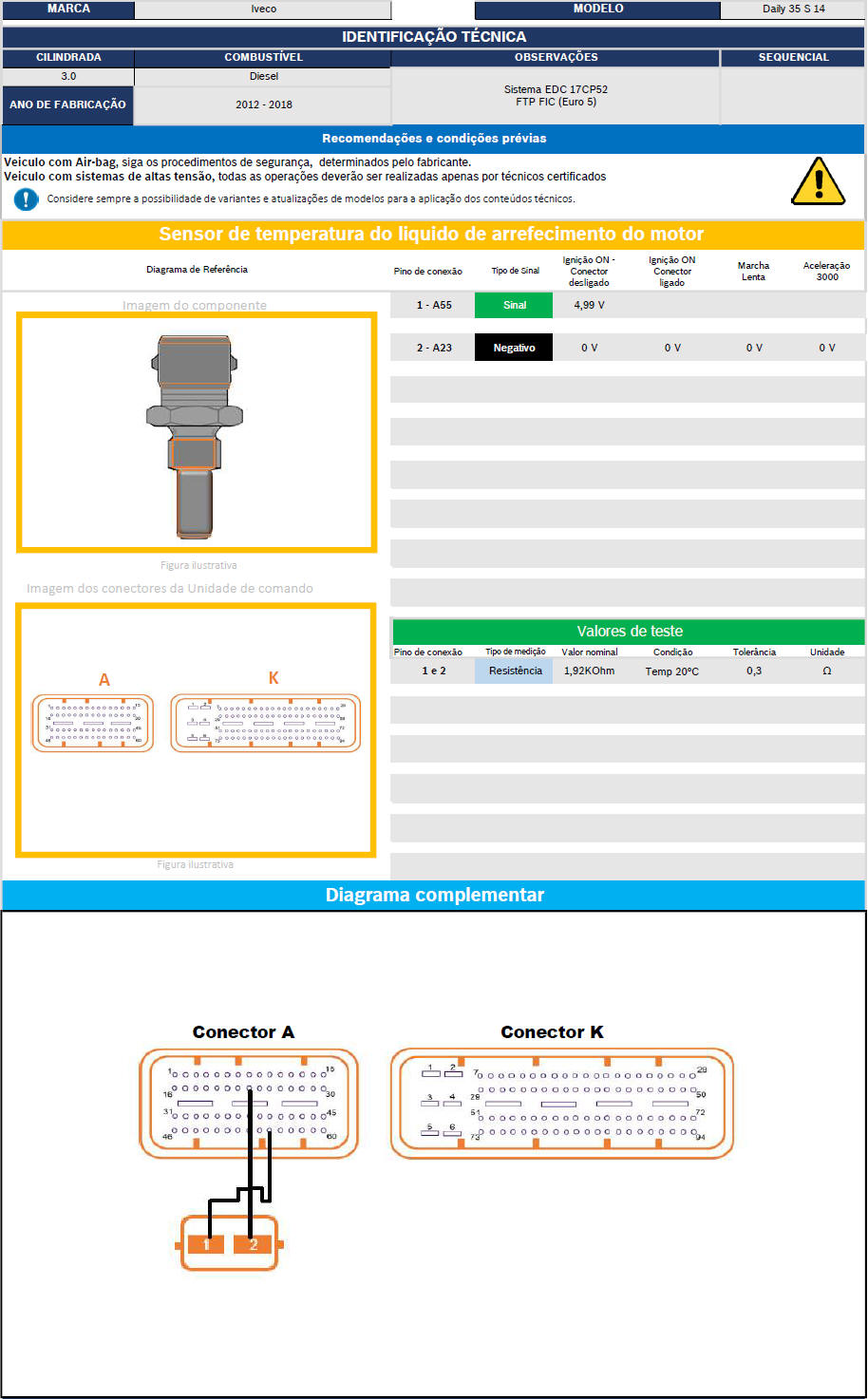Image resolution: width=868 pixels, height=1399 pixels.
Task: Click the Diagrama complementar header bar
Action: click(x=434, y=895)
